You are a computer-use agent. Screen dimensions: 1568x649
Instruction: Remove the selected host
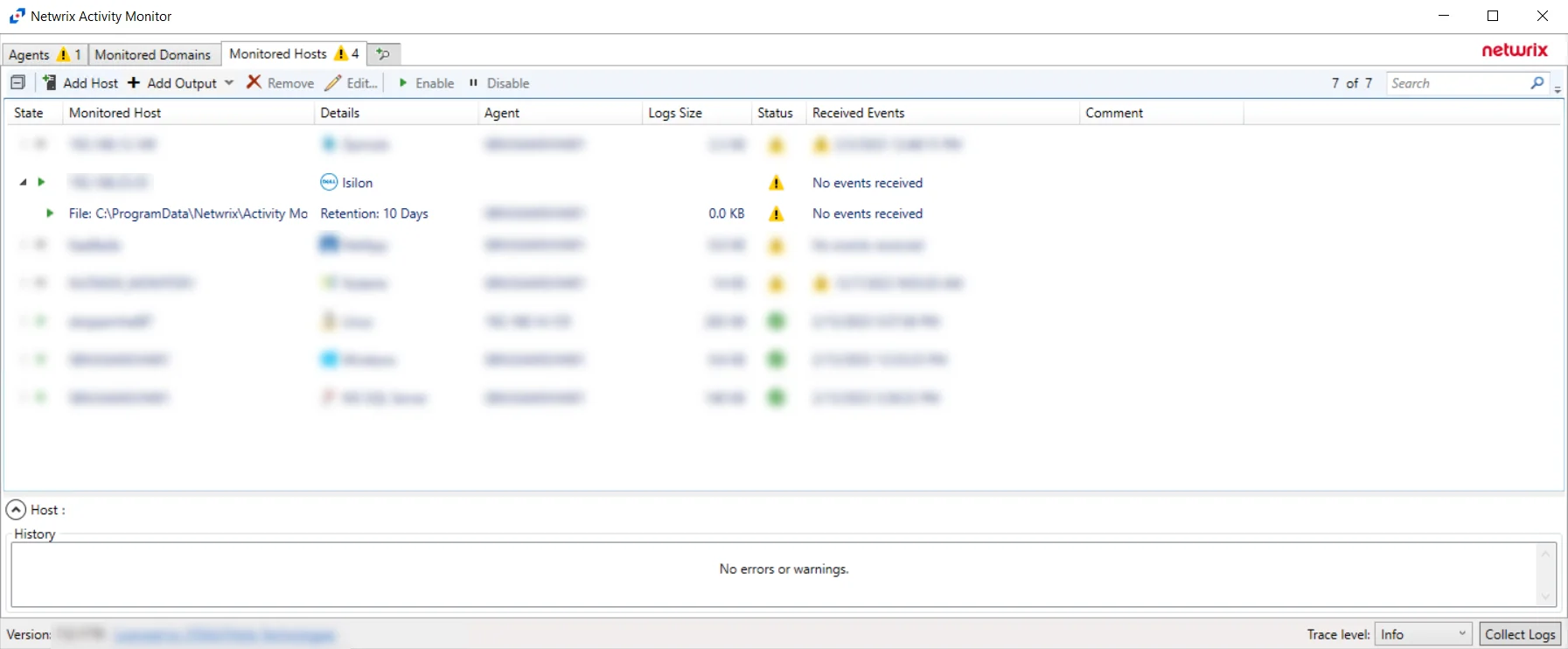point(280,83)
